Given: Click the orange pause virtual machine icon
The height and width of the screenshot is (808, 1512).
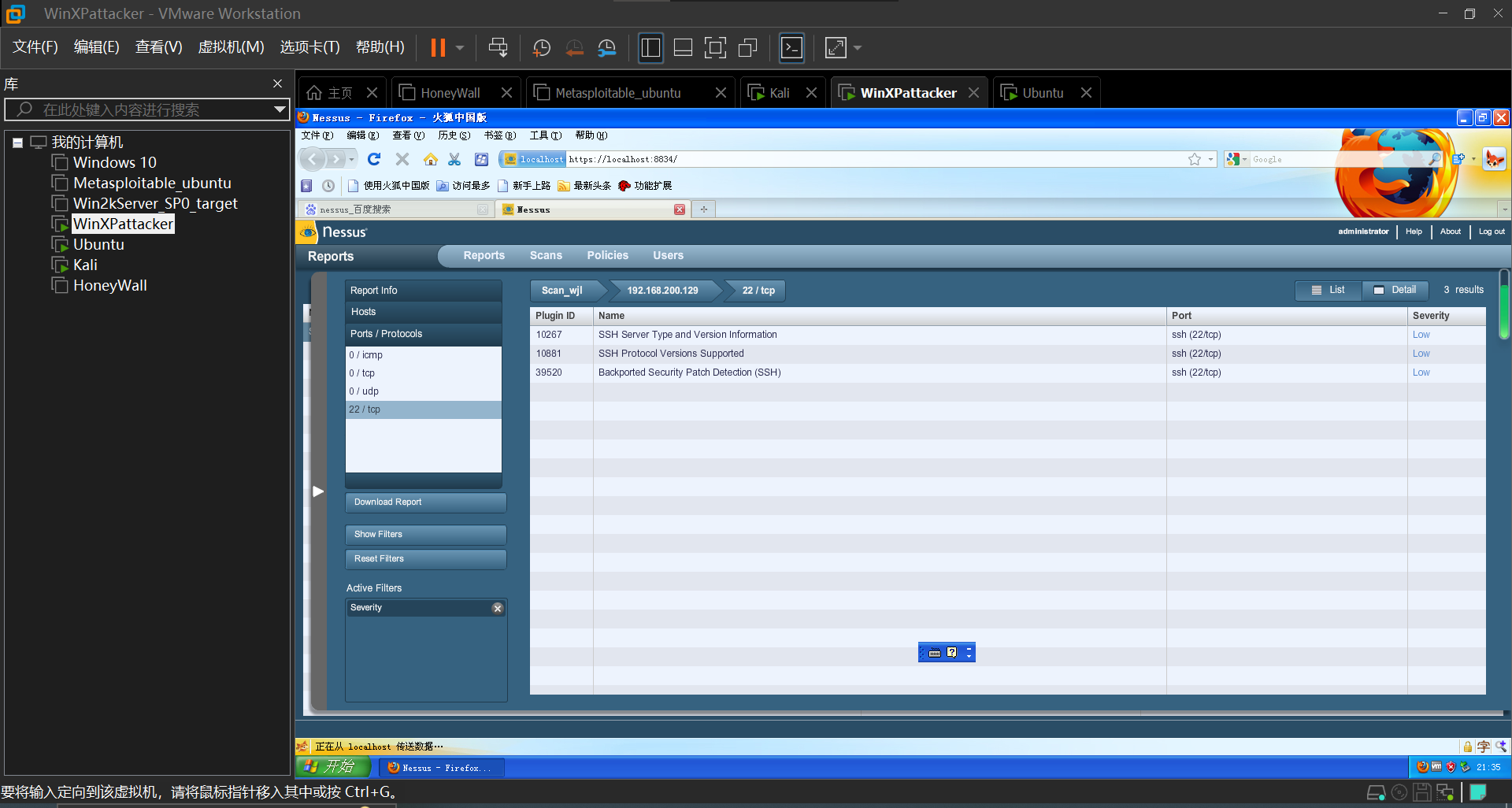Looking at the screenshot, I should pos(438,48).
